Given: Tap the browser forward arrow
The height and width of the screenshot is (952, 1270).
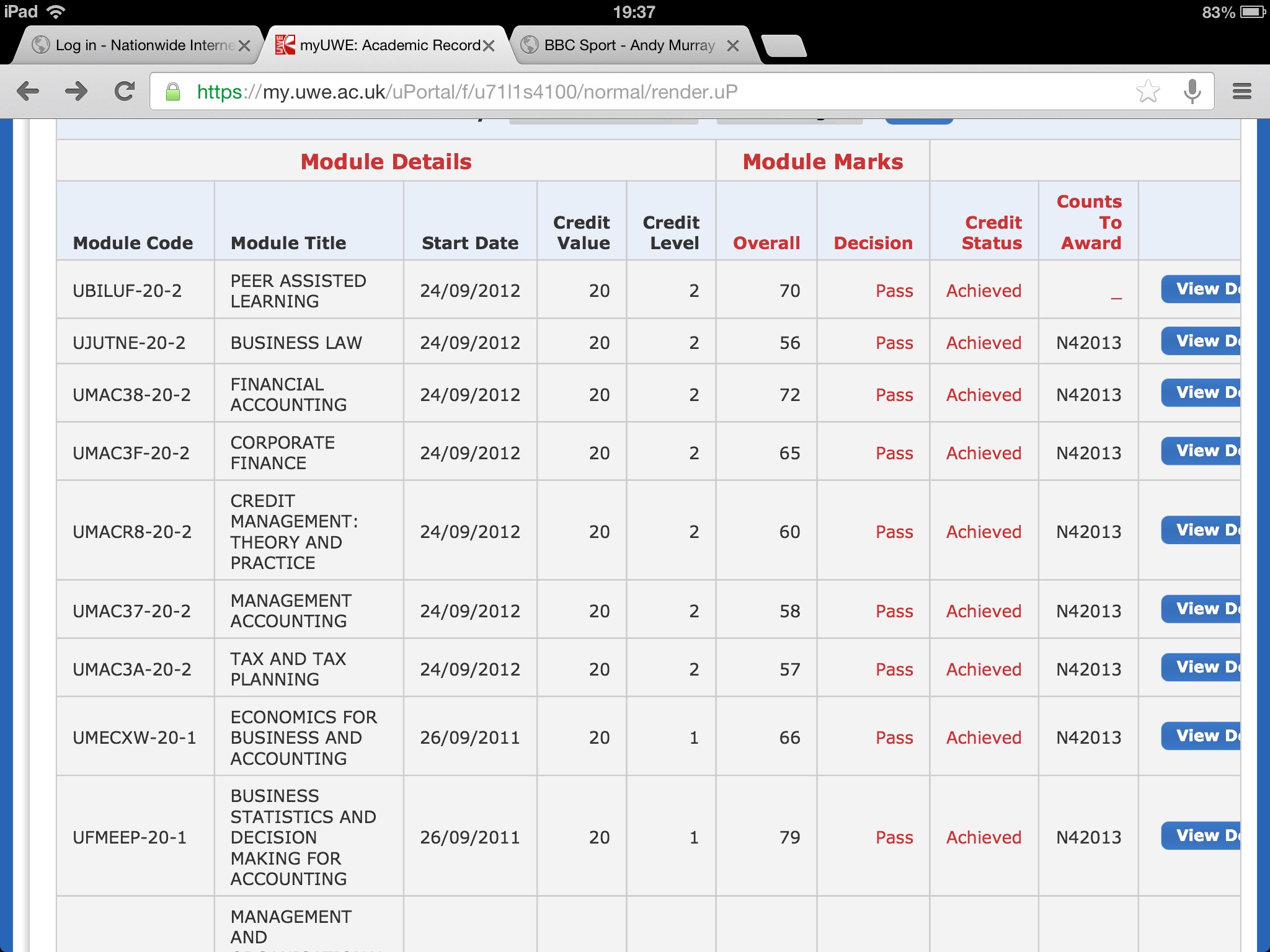Looking at the screenshot, I should pos(76,92).
